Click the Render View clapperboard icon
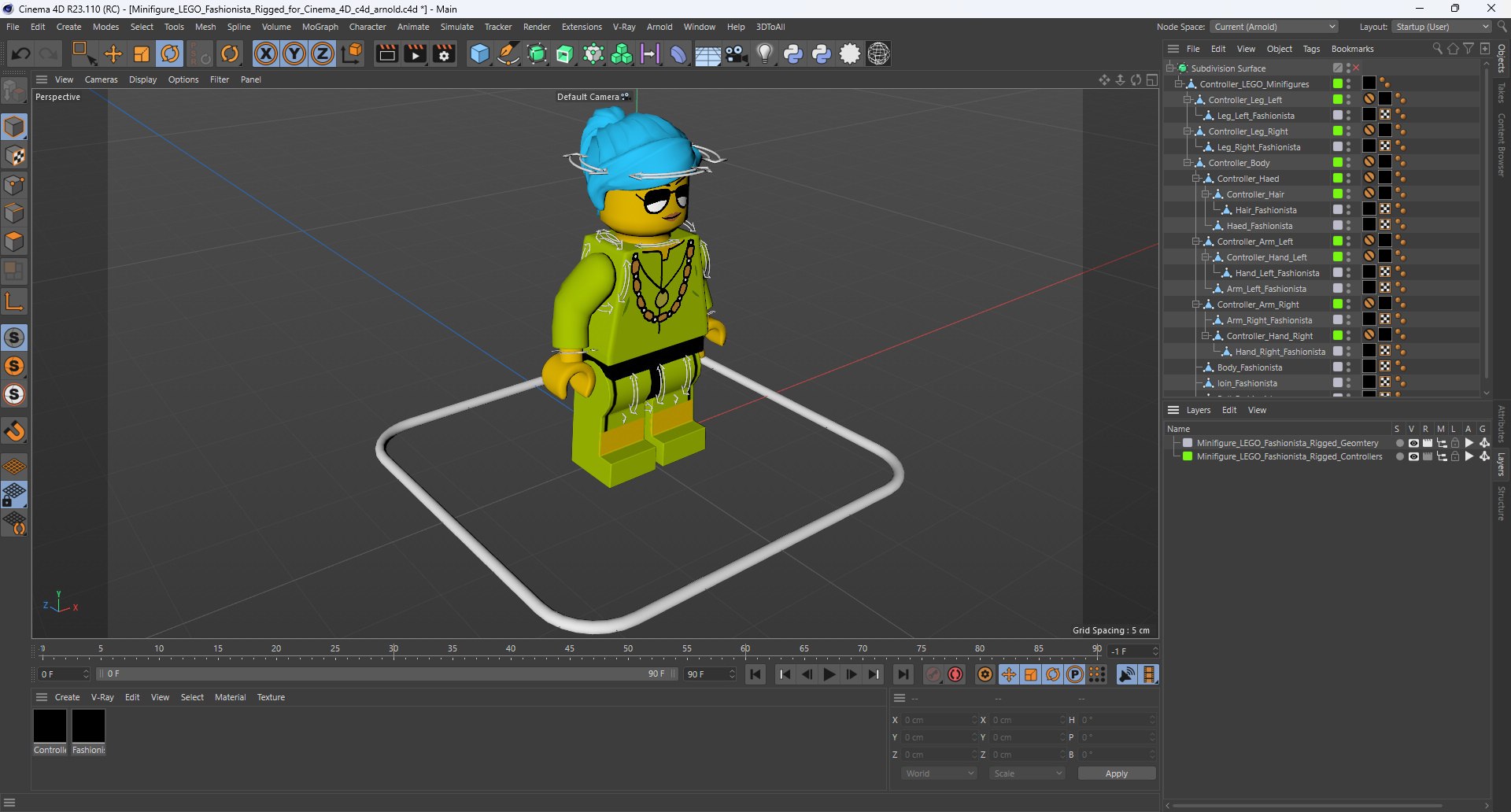 pos(386,54)
